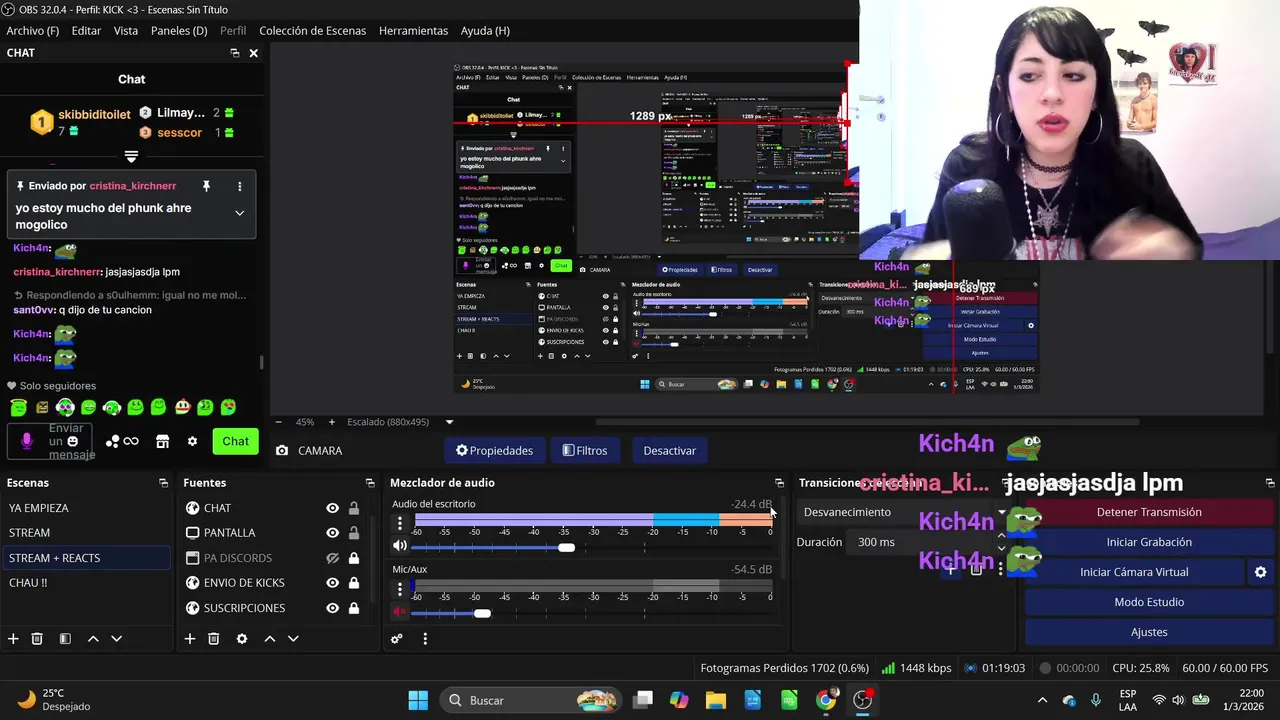Unlock the PA DISCORDS source
This screenshot has width=1280, height=720.
point(353,558)
